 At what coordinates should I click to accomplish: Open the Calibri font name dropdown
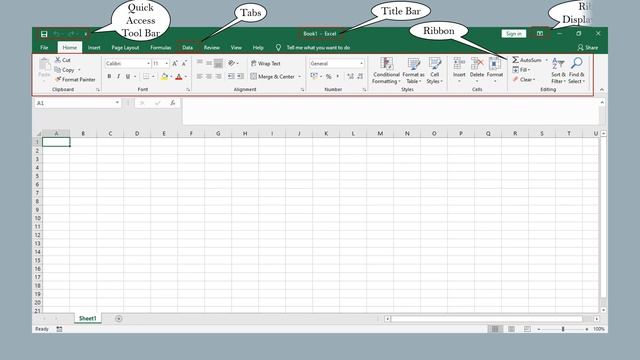click(148, 64)
